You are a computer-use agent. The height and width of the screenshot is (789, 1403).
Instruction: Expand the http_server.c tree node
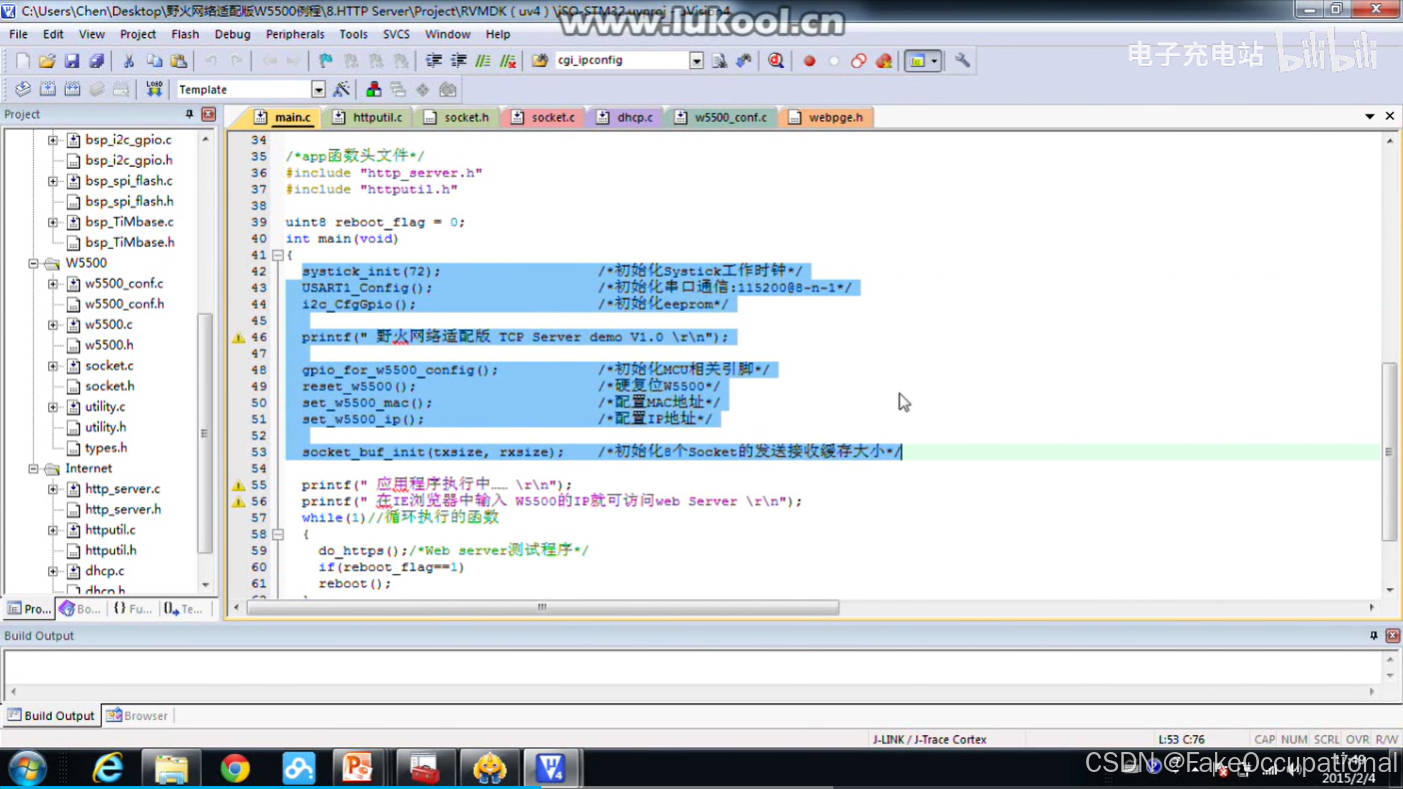(x=53, y=489)
